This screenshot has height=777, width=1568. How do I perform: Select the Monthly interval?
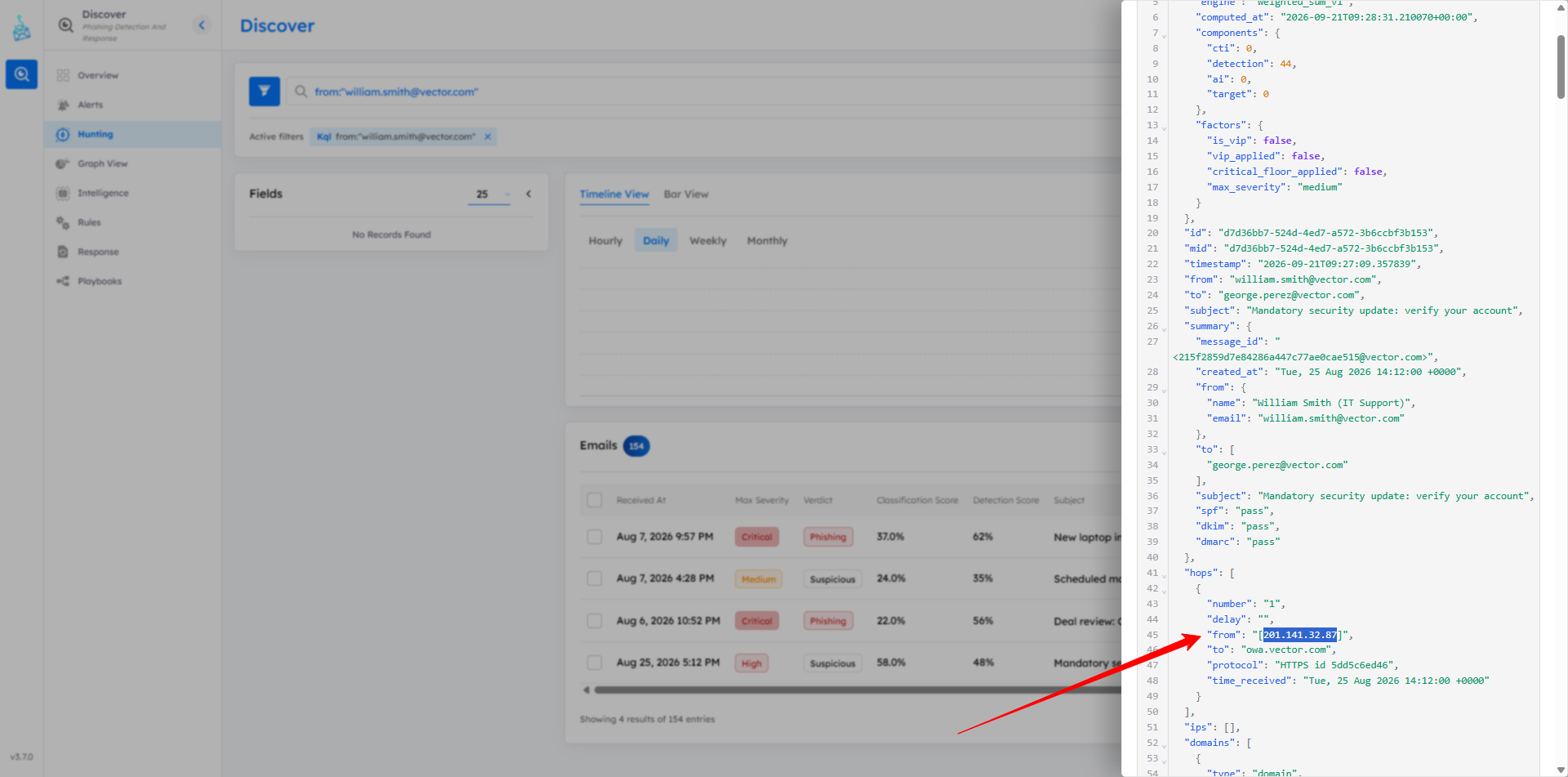coord(767,241)
